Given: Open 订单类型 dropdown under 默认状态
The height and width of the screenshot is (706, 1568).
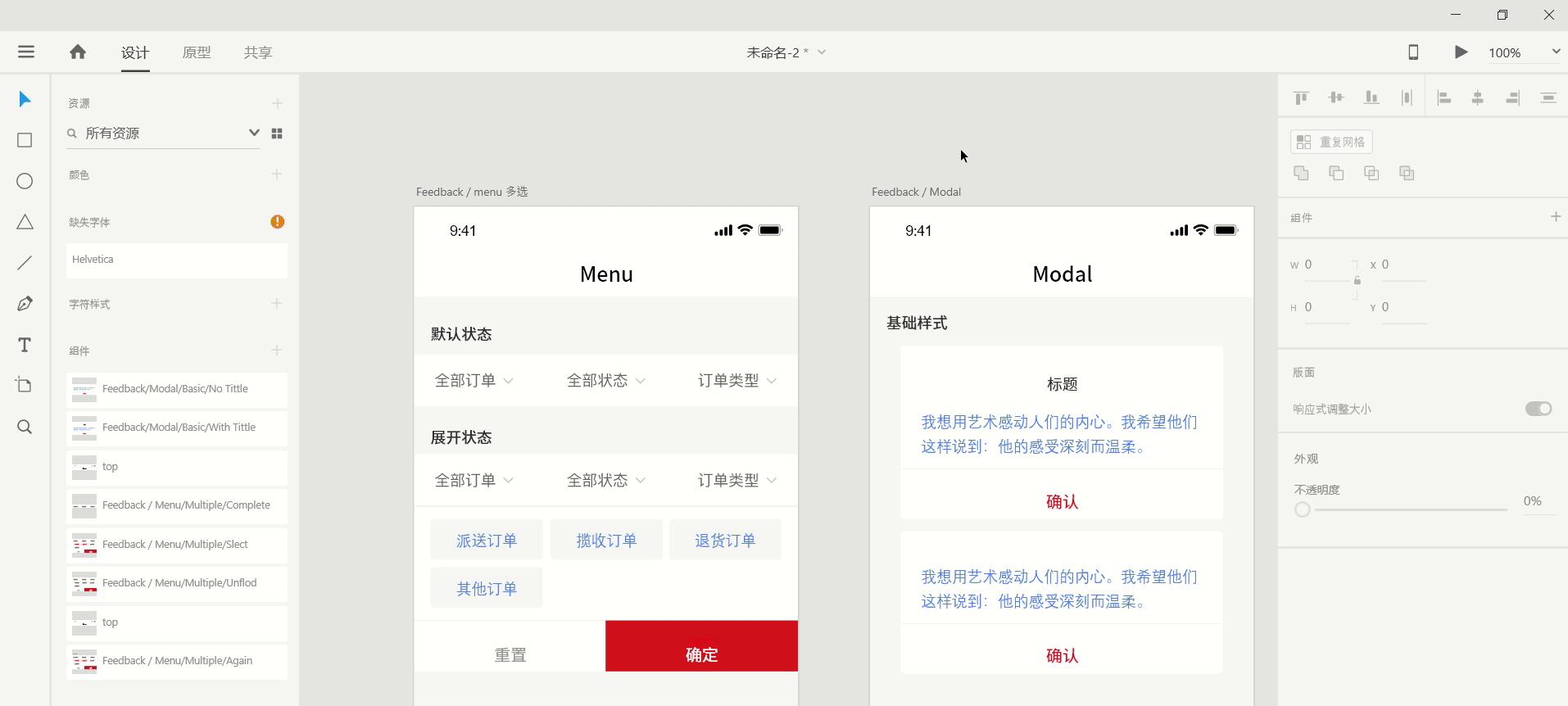Looking at the screenshot, I should pyautogui.click(x=737, y=381).
